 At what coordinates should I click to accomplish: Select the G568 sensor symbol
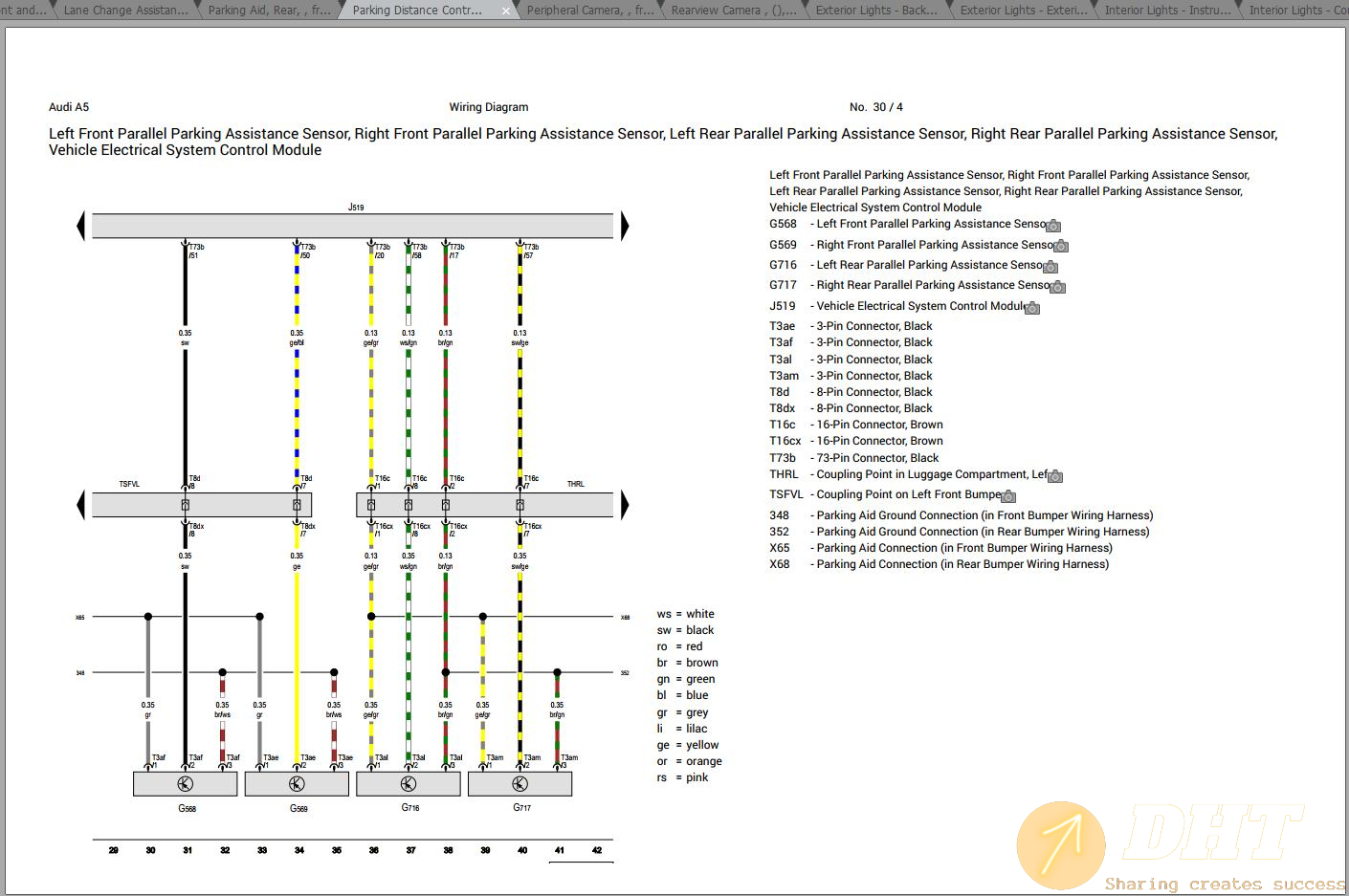point(186,784)
